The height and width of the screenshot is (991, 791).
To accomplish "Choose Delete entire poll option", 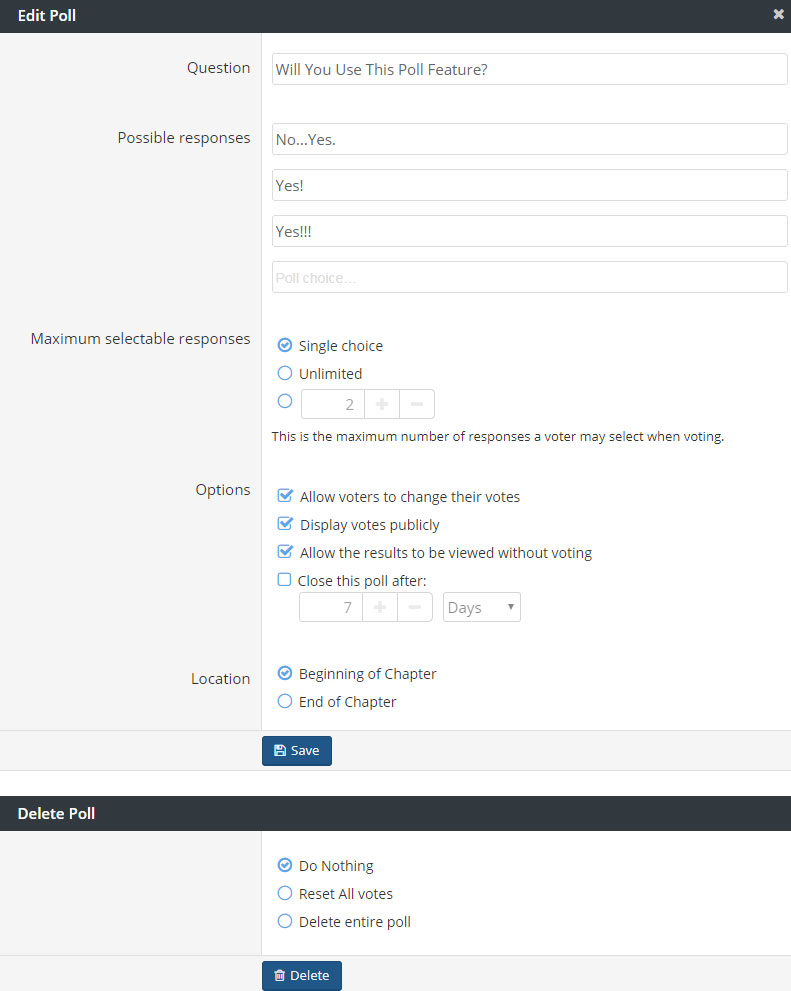I will 285,922.
